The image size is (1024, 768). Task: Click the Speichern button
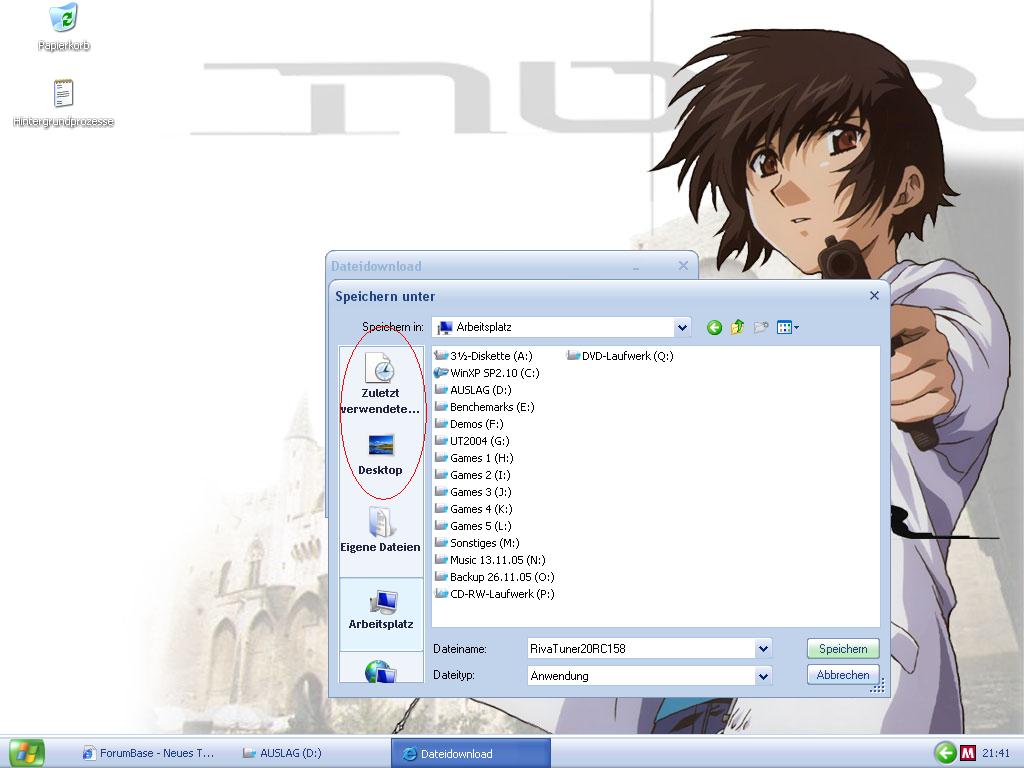point(843,648)
